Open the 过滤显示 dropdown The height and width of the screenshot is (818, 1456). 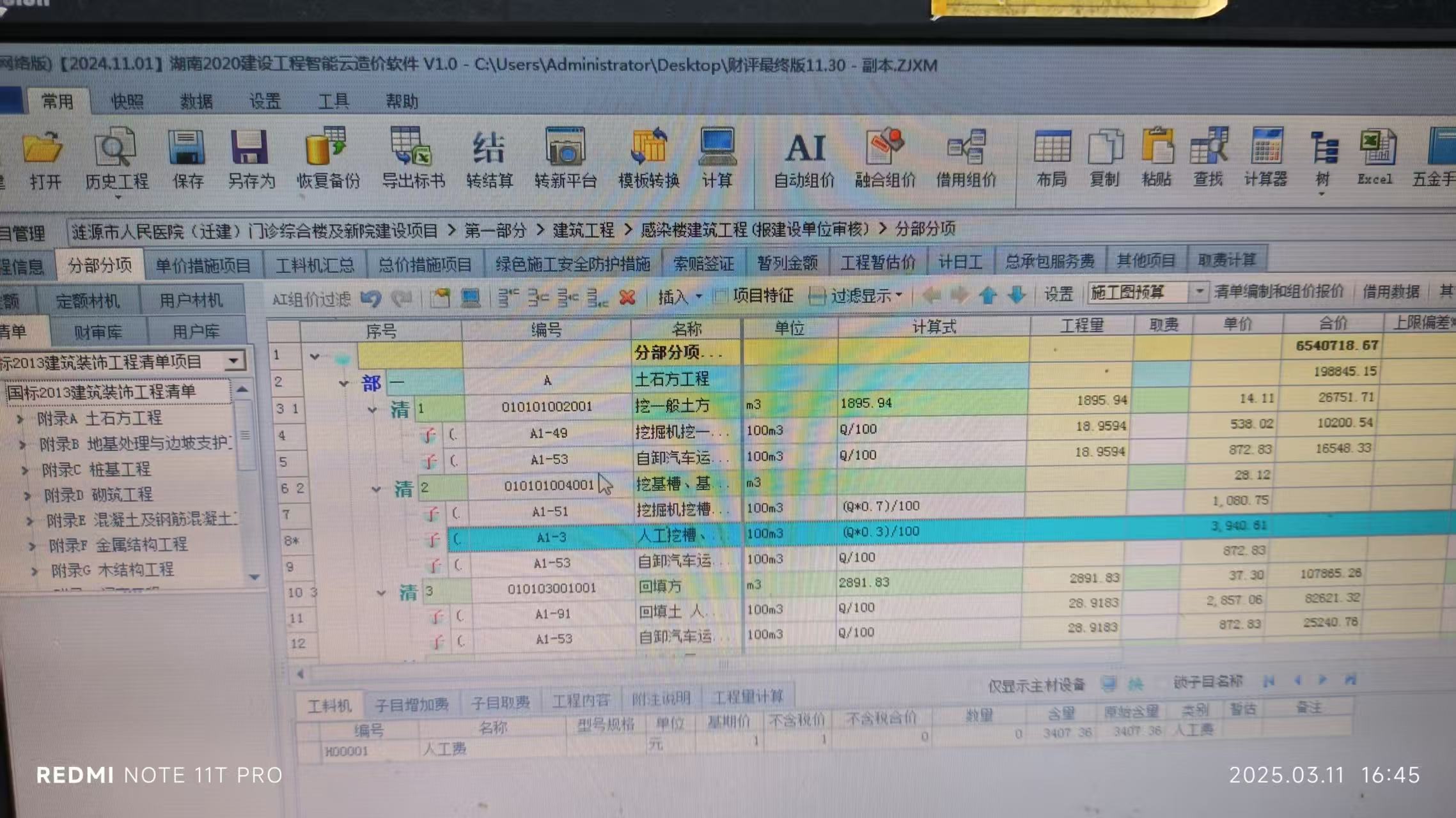point(898,296)
